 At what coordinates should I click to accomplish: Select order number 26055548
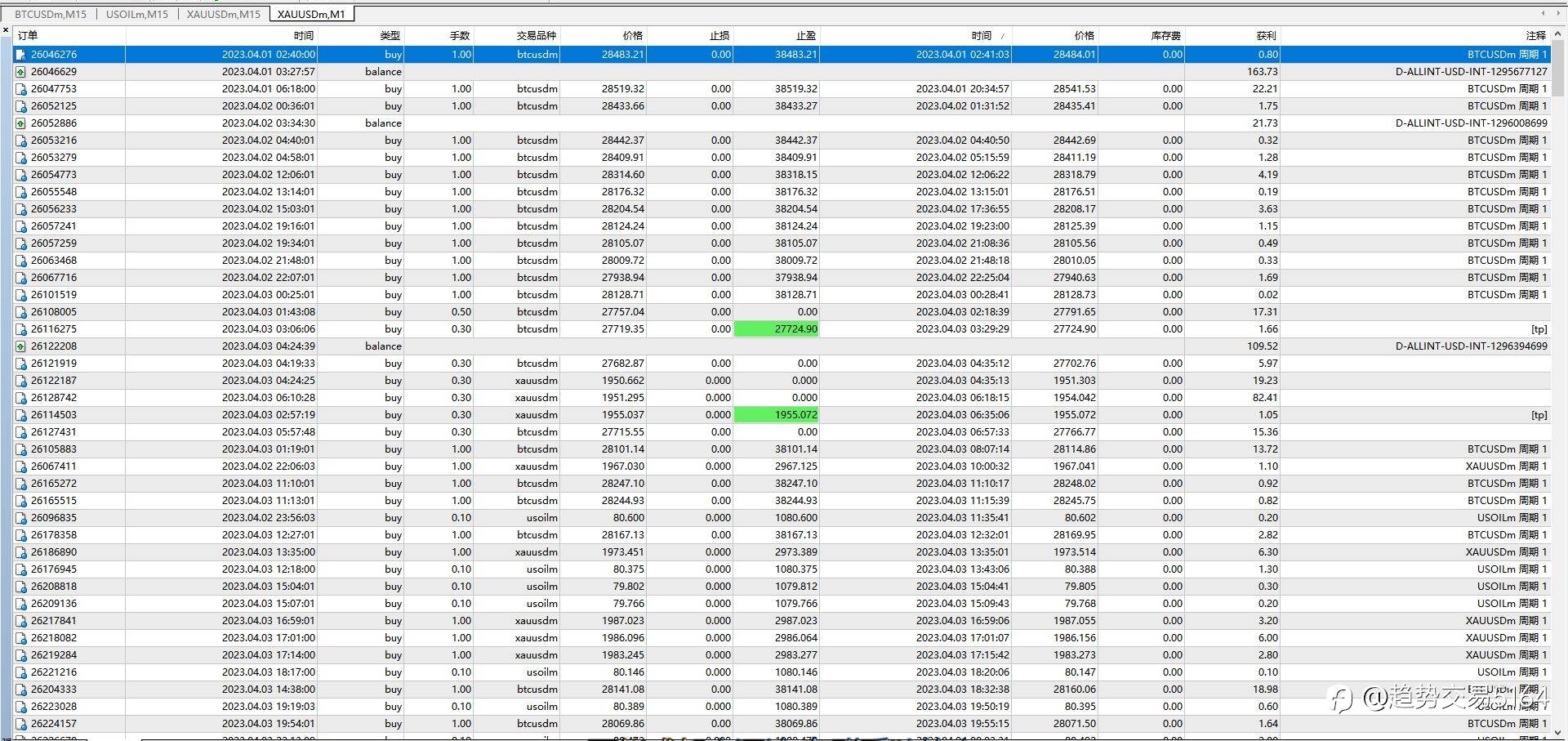tap(54, 192)
